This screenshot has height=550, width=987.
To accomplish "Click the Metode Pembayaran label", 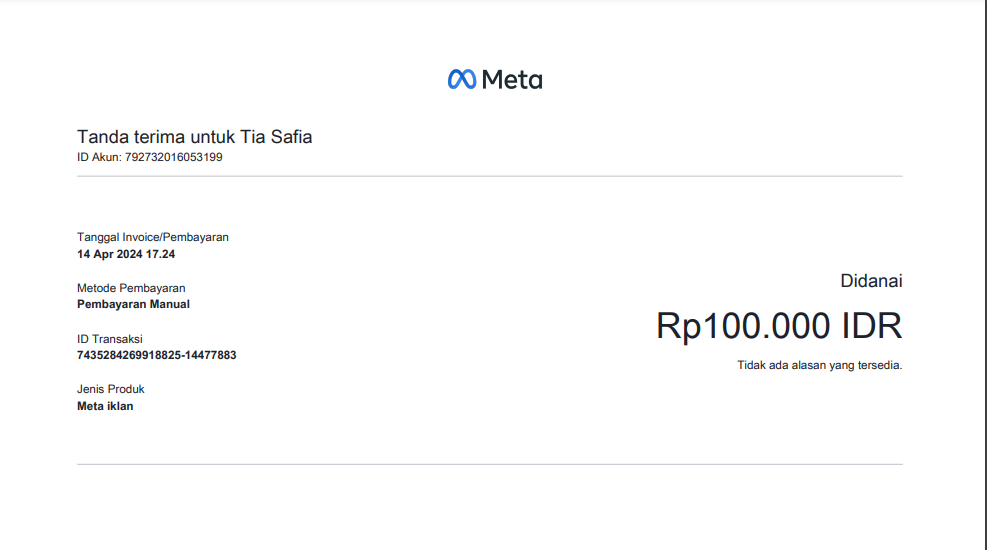I will point(131,288).
